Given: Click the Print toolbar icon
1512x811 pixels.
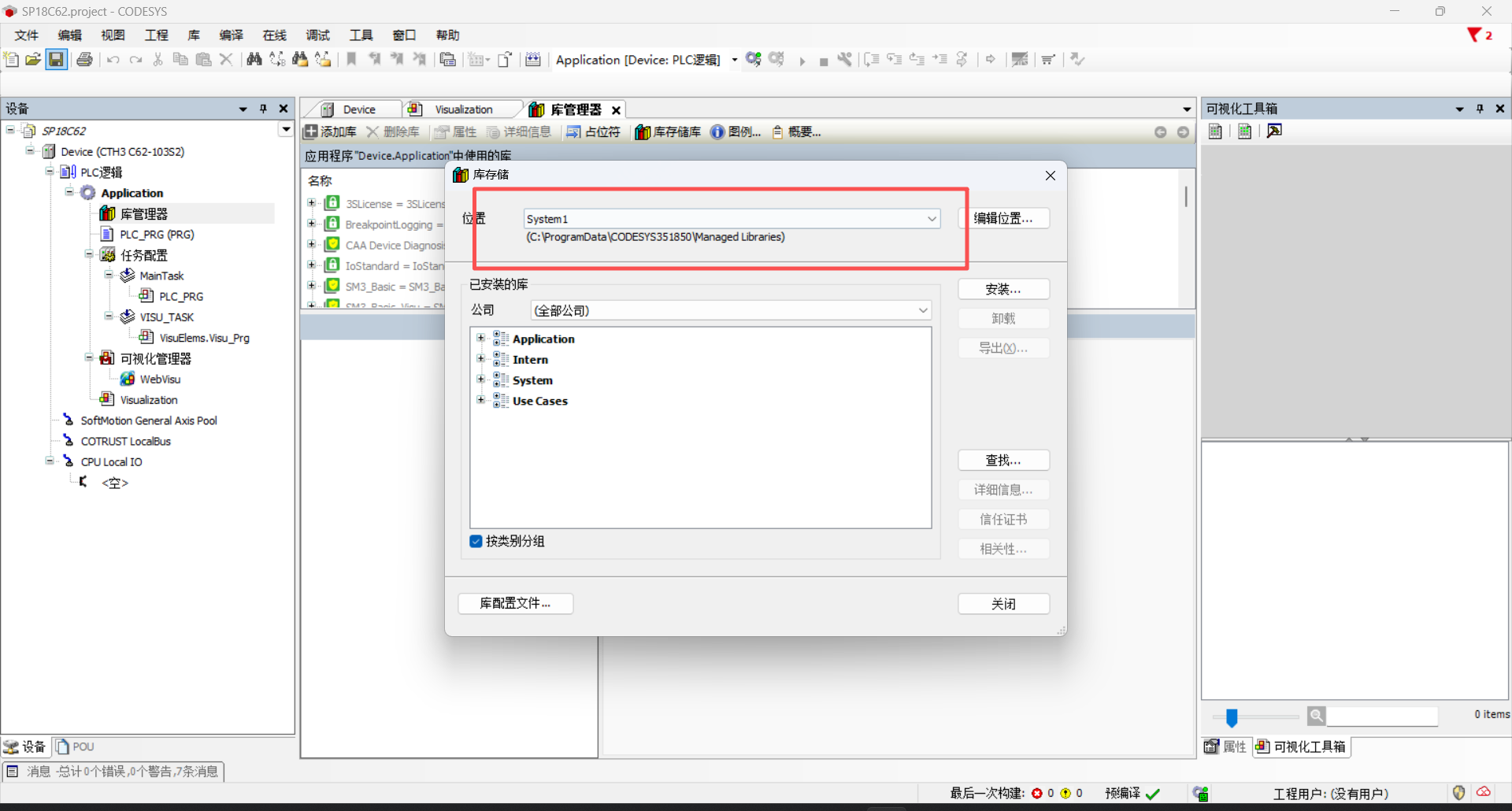Looking at the screenshot, I should [84, 59].
